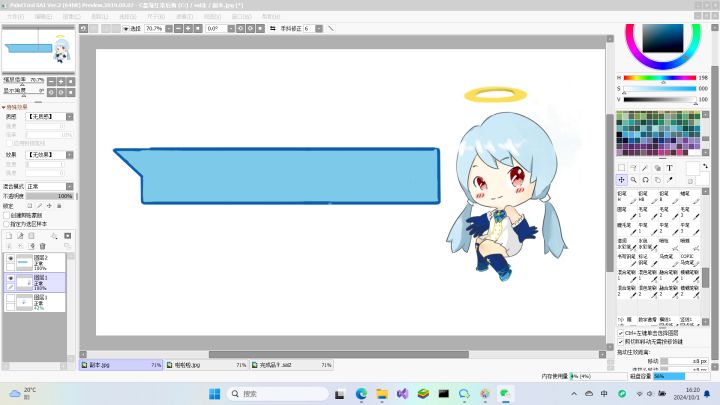Viewport: 720px width, 405px height.
Task: Open the 手抖修正 stabilizer value dropdown
Action: pos(319,28)
